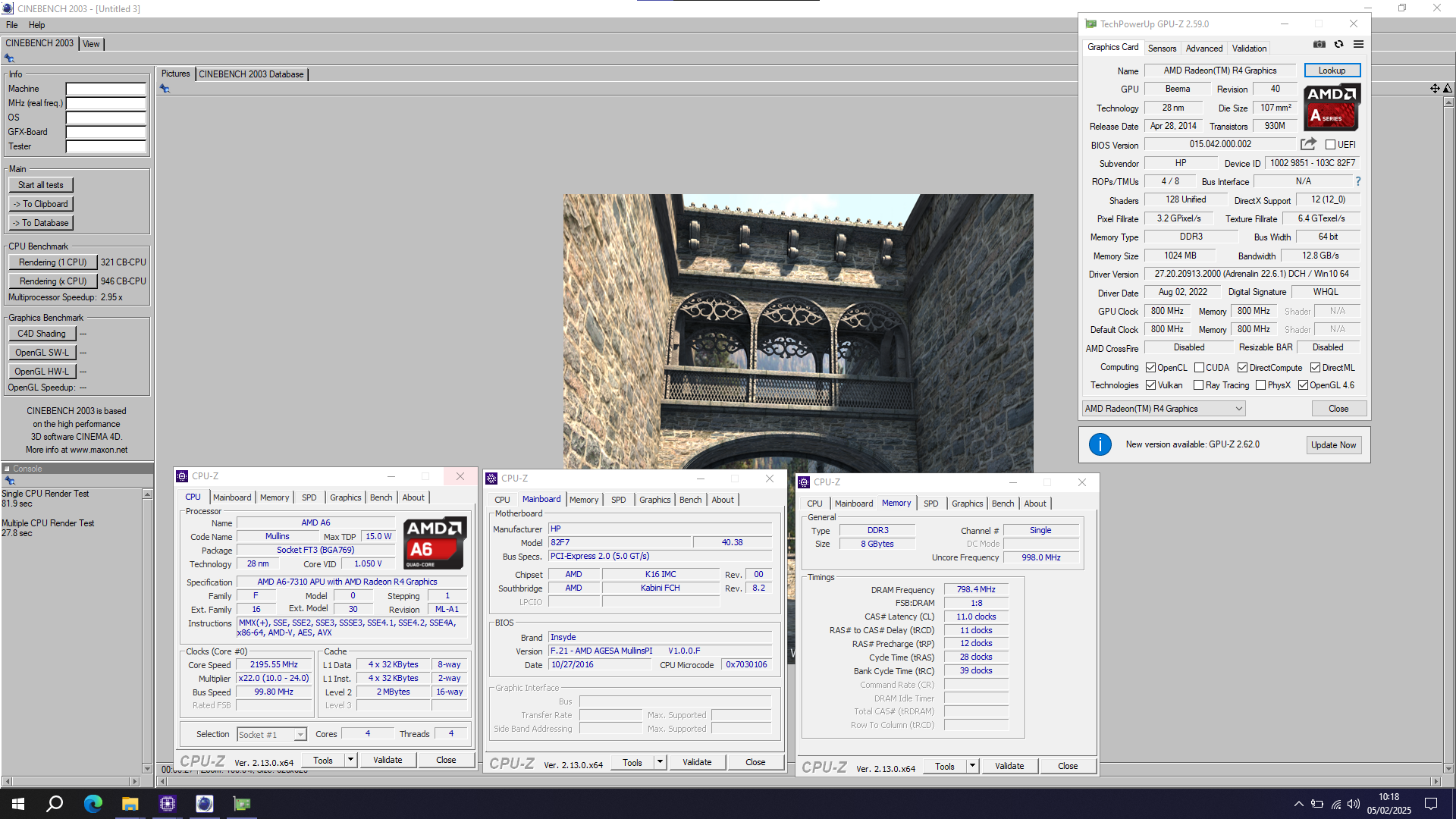1456x819 pixels.
Task: Click the Console scrollbar down arrow
Action: (x=147, y=768)
